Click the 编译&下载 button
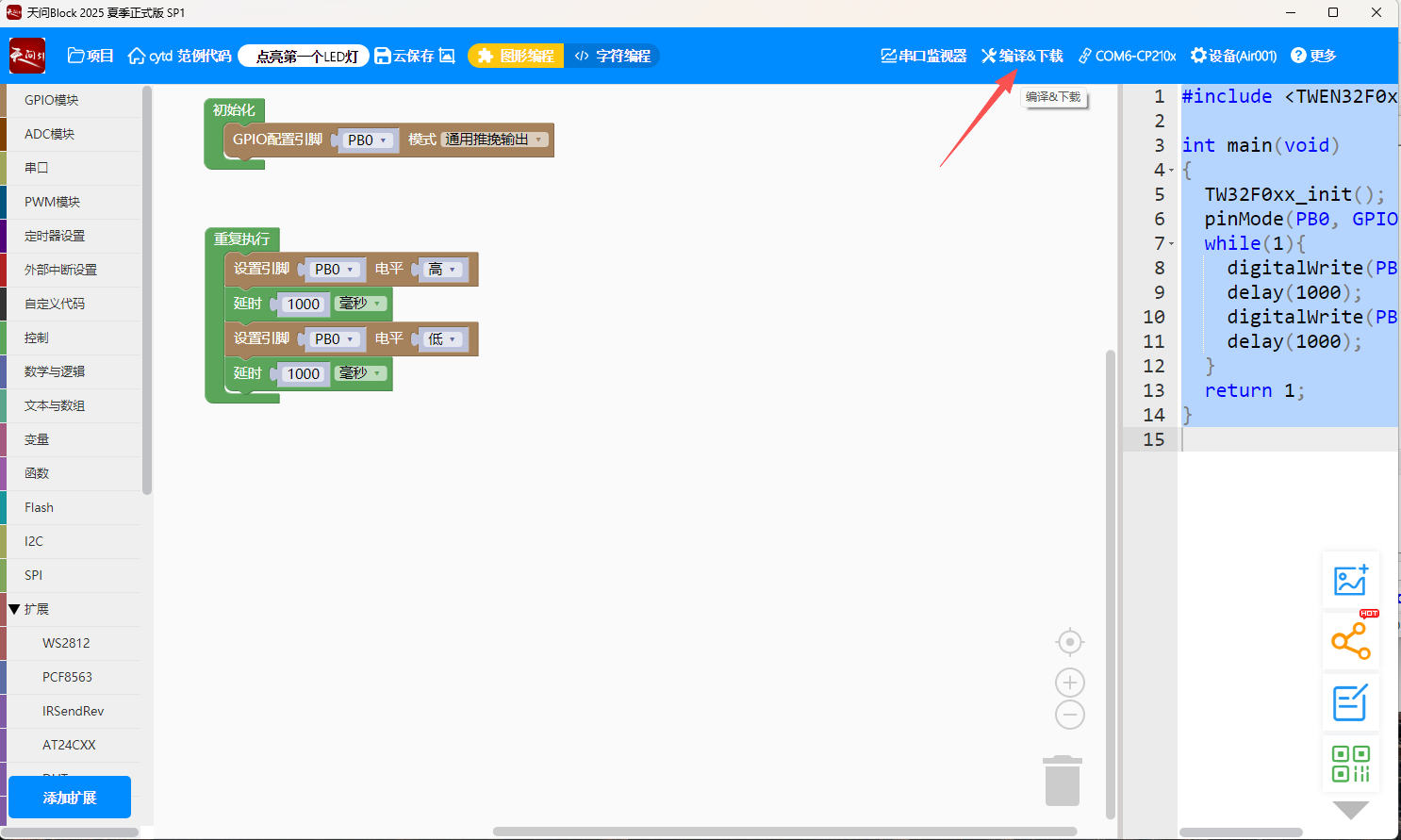This screenshot has width=1401, height=840. point(1022,56)
